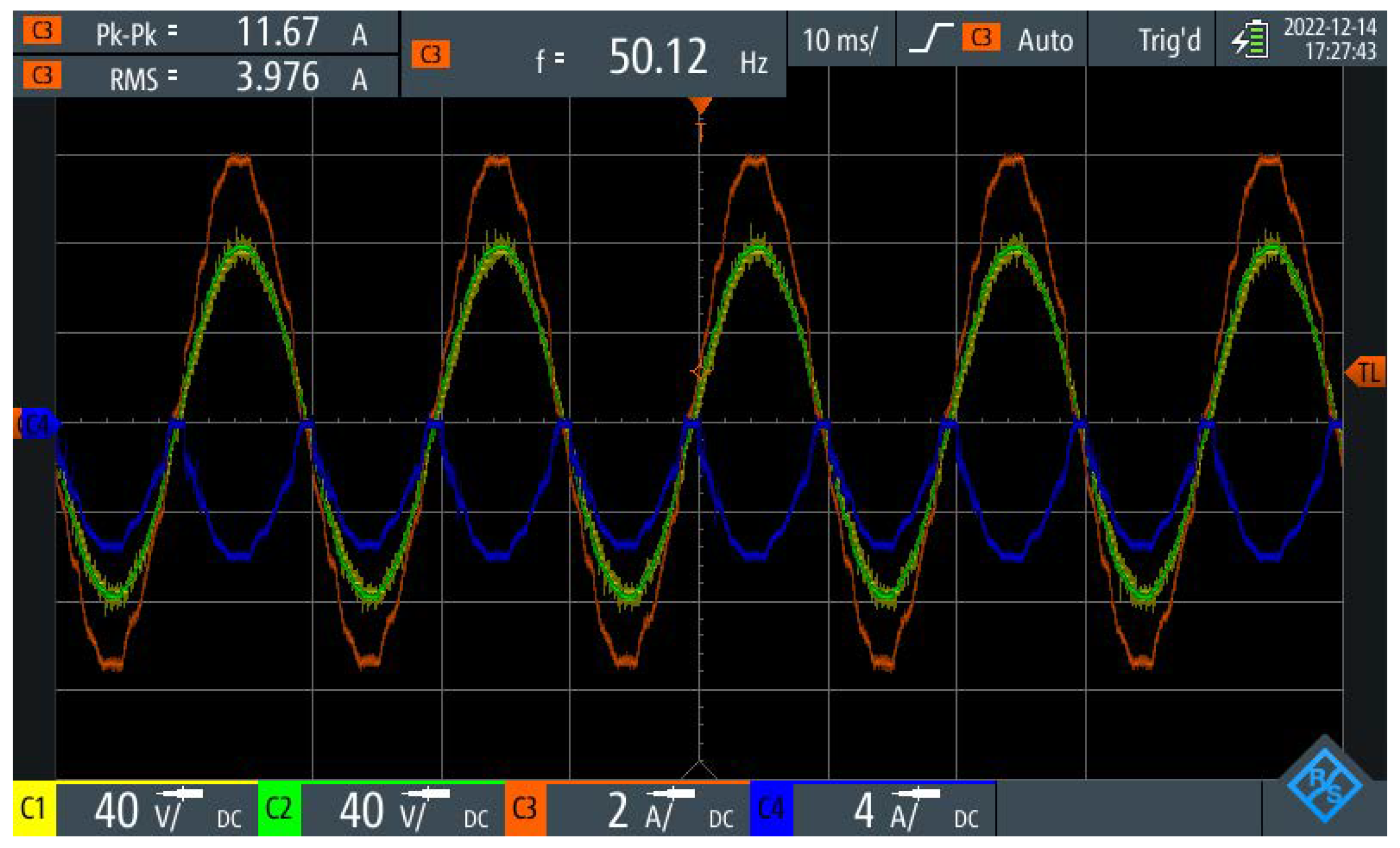Click the RMS measurement value
Viewport: 1400px width, 848px height.
pyautogui.click(x=277, y=77)
